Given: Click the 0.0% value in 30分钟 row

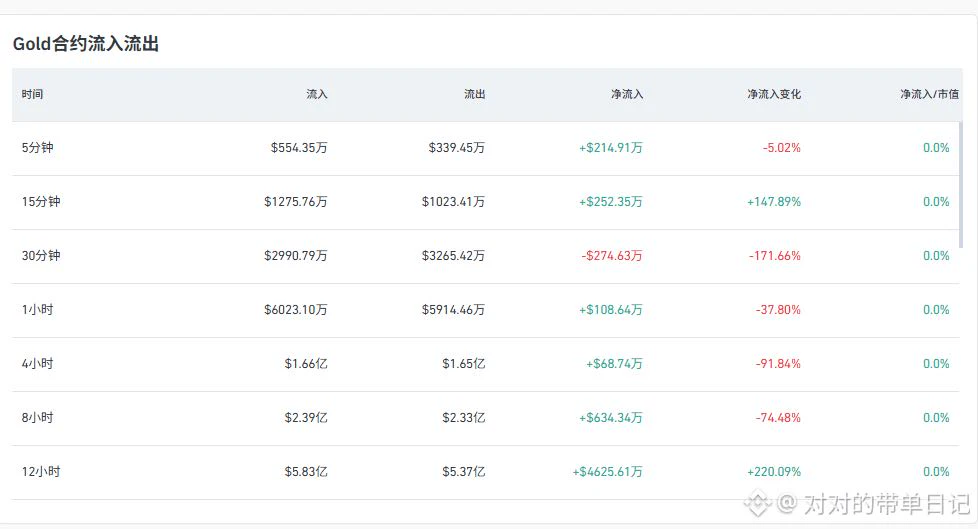Looking at the screenshot, I should point(936,256).
